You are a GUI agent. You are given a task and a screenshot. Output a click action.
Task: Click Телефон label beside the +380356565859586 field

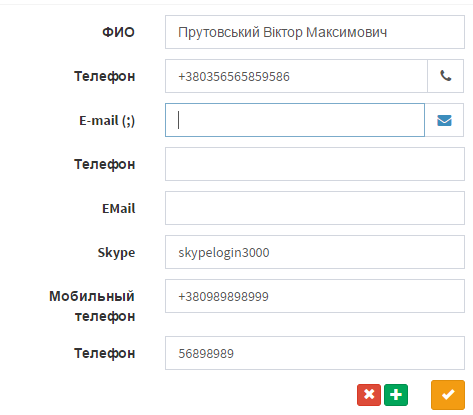105,76
